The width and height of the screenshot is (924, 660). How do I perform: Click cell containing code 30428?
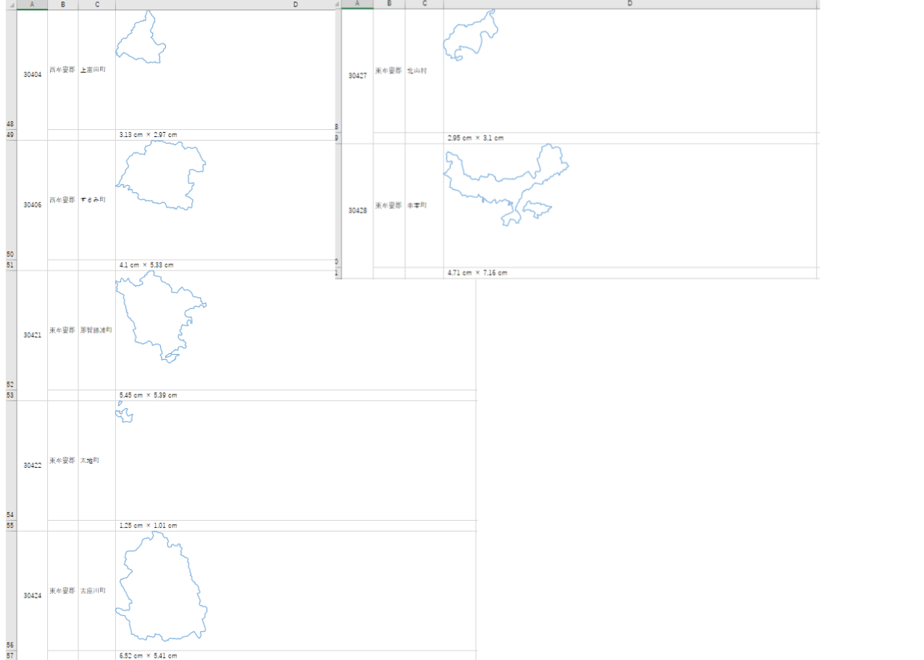[358, 210]
